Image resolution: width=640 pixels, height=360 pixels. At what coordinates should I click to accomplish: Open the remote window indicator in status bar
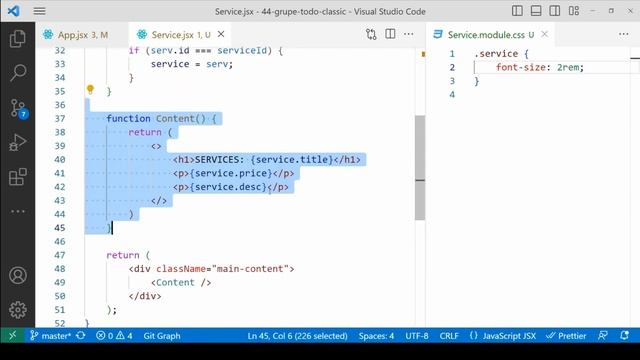tap(12, 336)
